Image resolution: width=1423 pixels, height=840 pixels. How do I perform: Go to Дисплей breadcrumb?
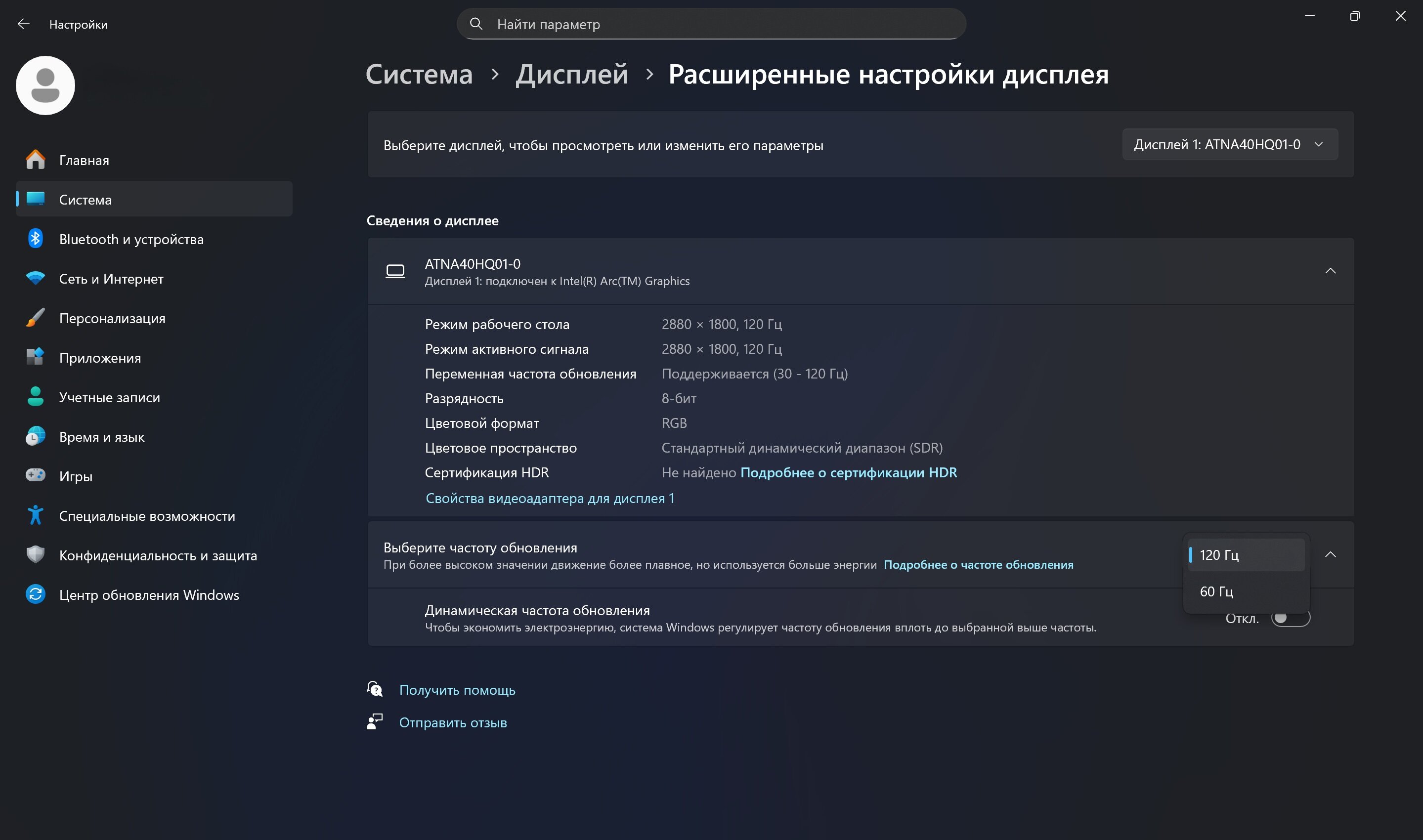[x=572, y=74]
